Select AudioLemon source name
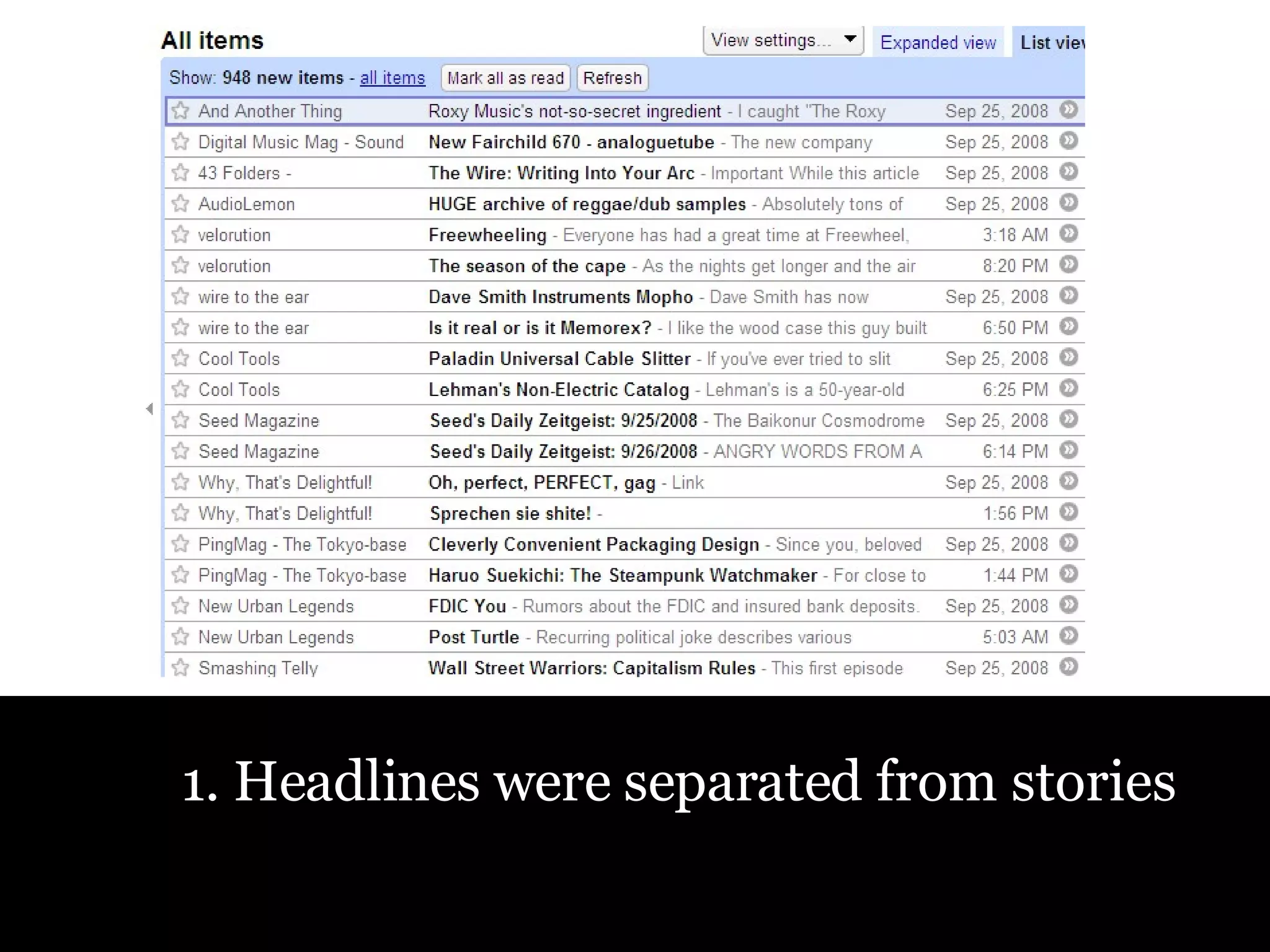 coord(246,204)
